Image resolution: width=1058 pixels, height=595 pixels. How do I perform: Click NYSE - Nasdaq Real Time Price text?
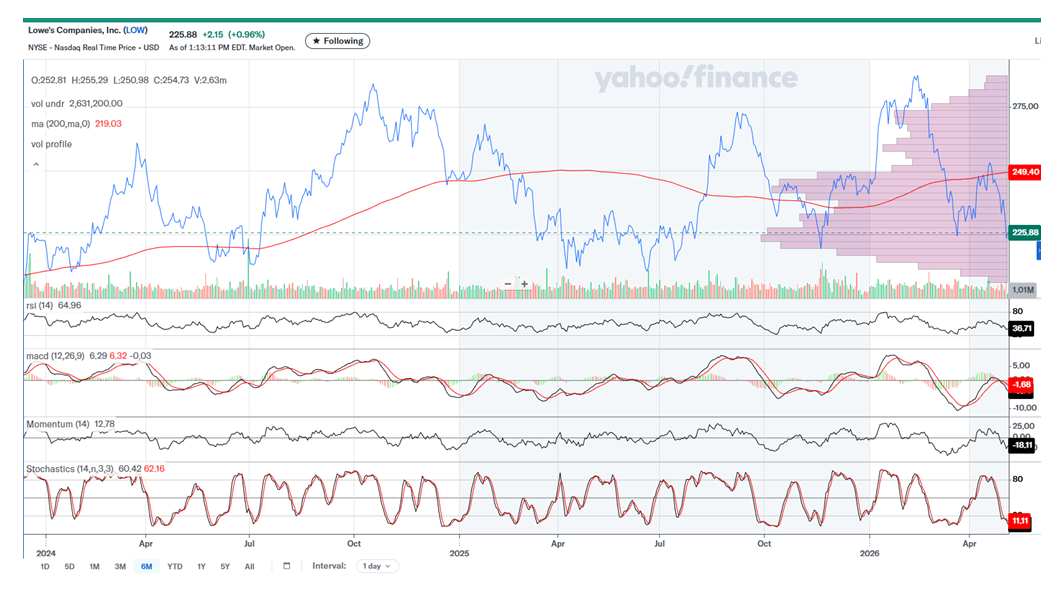[x=84, y=48]
